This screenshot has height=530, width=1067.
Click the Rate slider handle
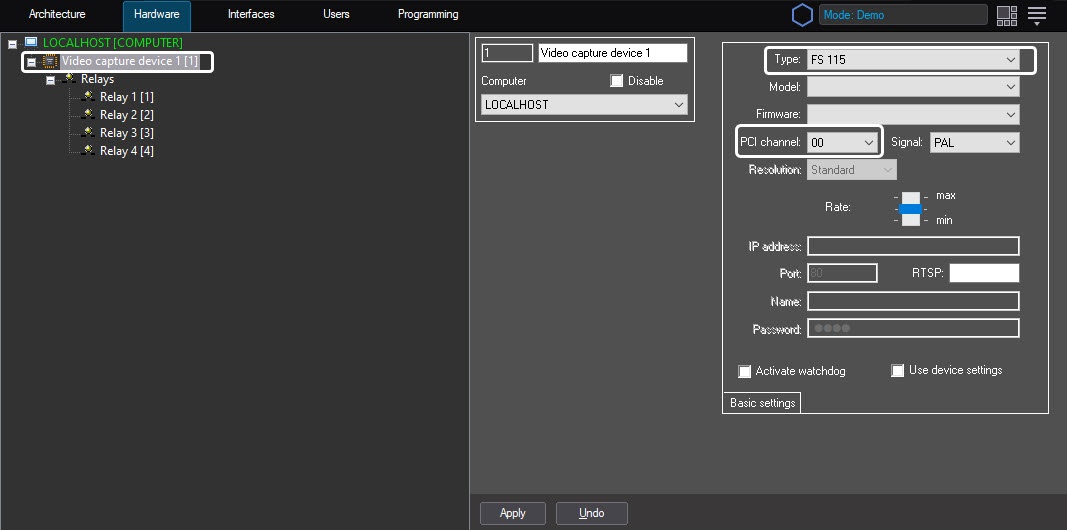point(910,208)
